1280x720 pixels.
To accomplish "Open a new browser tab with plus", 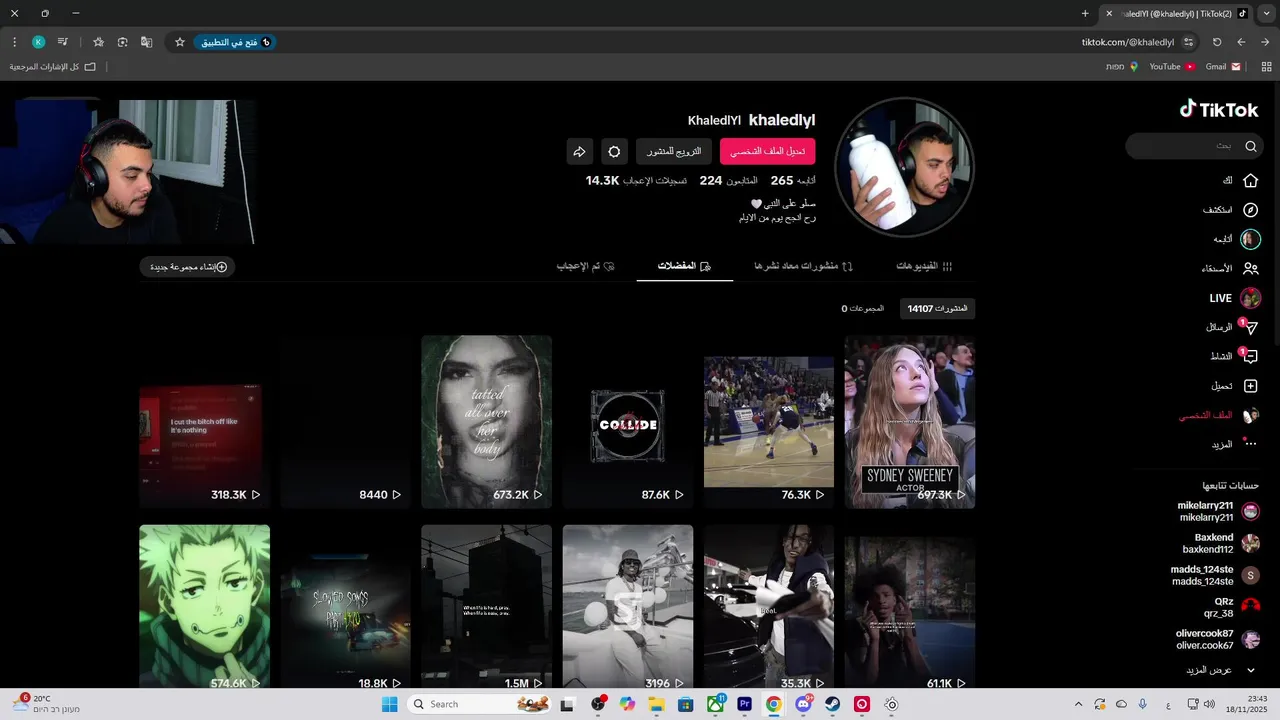I will click(1085, 13).
